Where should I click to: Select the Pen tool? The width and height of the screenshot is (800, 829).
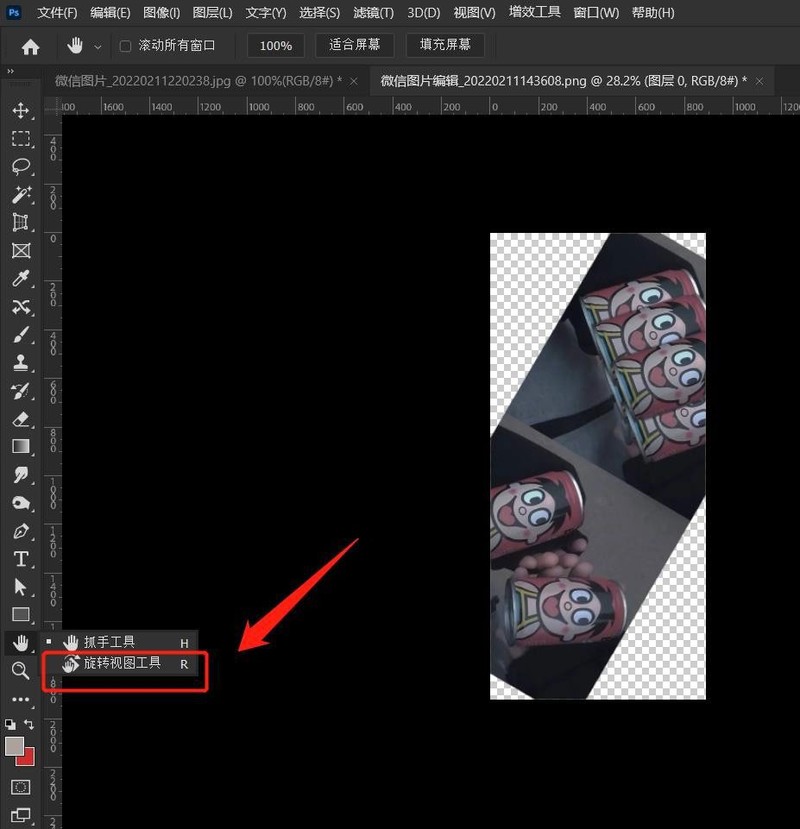(x=20, y=531)
